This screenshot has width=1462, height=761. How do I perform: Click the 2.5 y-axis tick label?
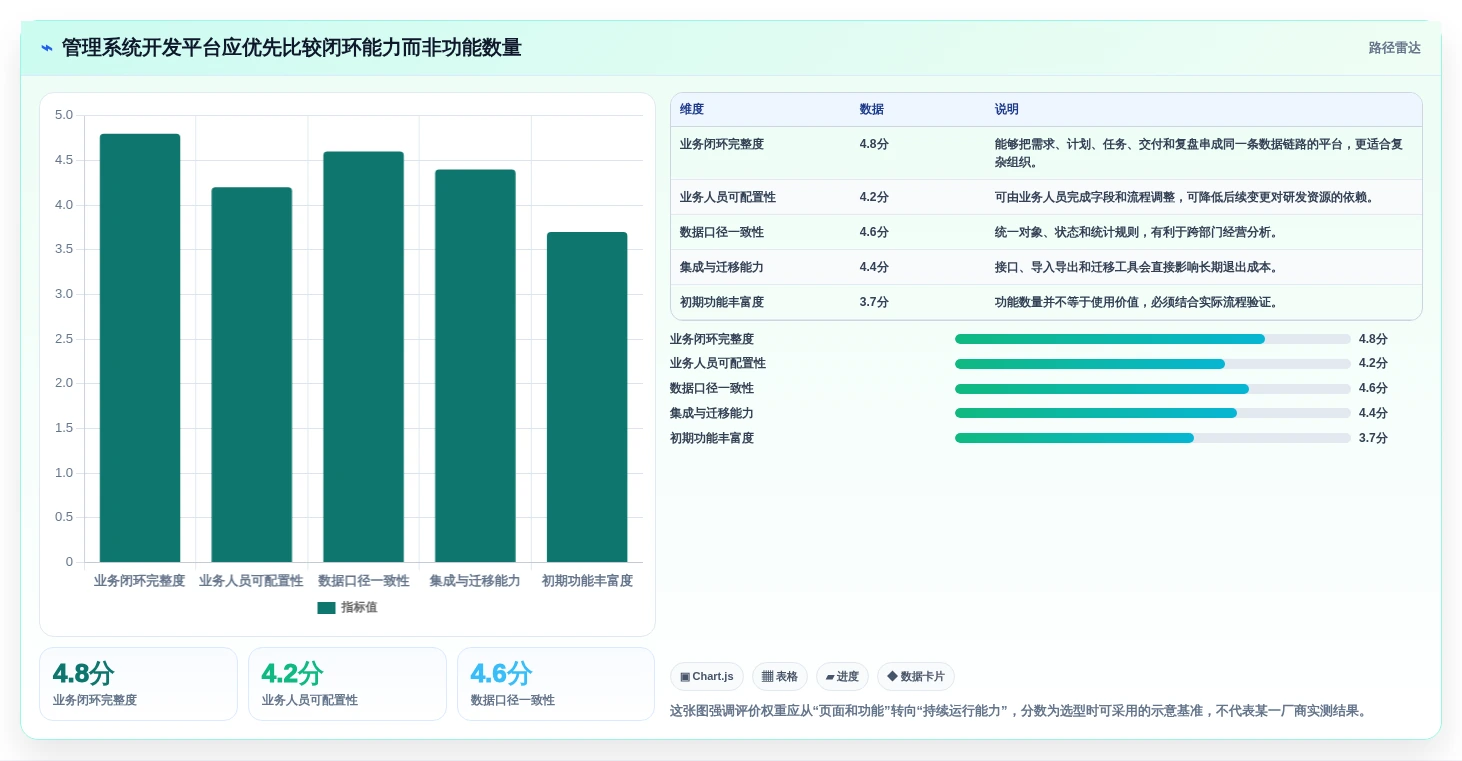point(64,339)
